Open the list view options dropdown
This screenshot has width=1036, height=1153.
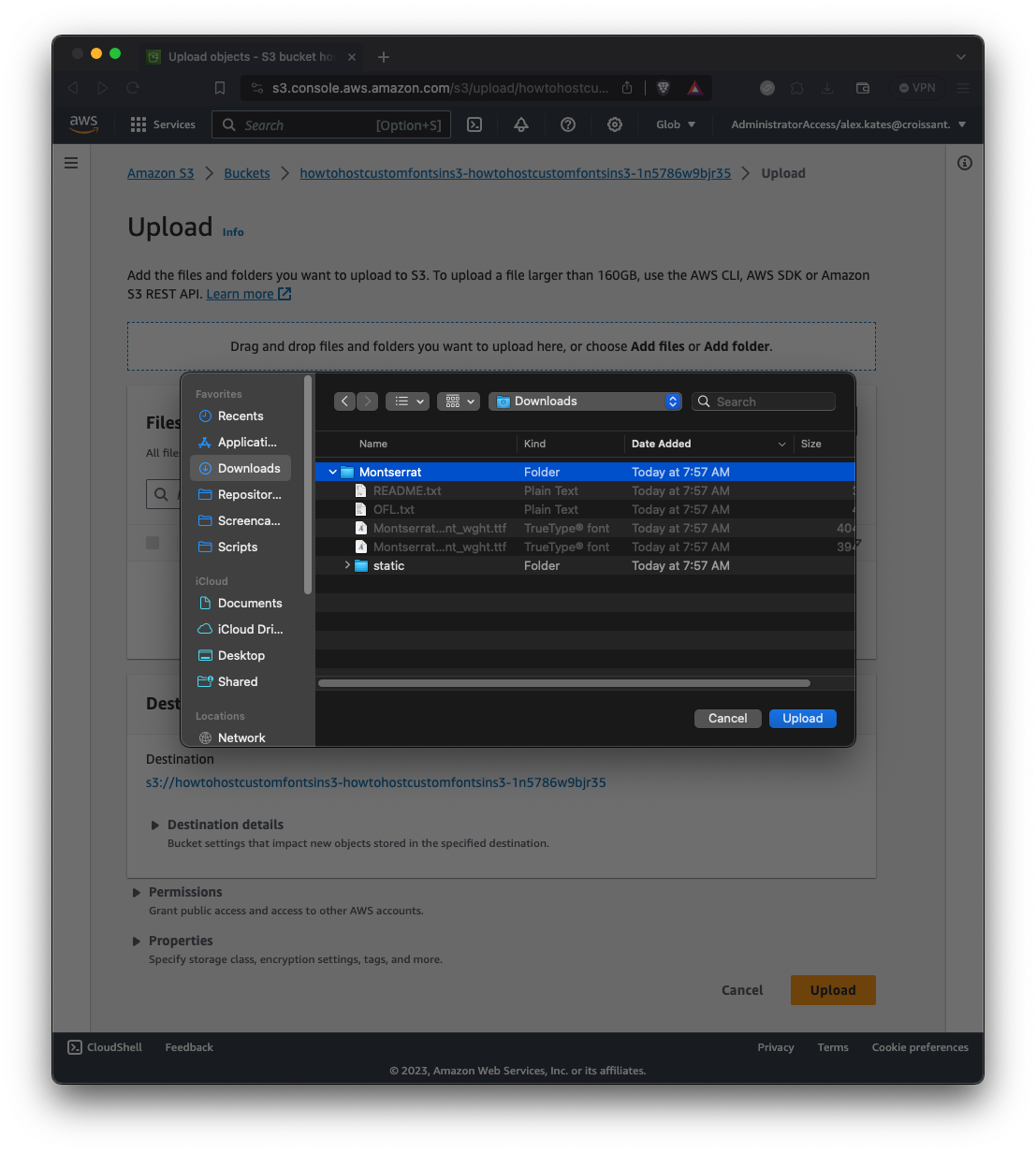(407, 401)
